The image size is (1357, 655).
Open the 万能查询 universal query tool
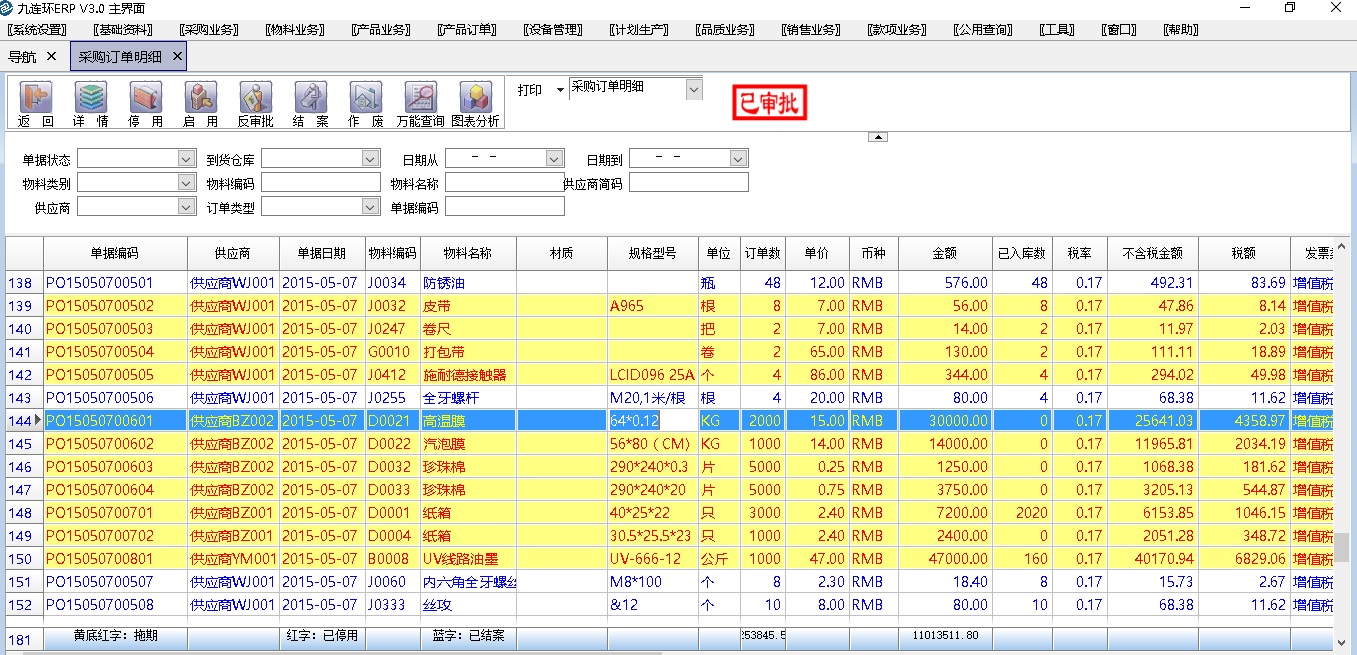click(x=420, y=104)
